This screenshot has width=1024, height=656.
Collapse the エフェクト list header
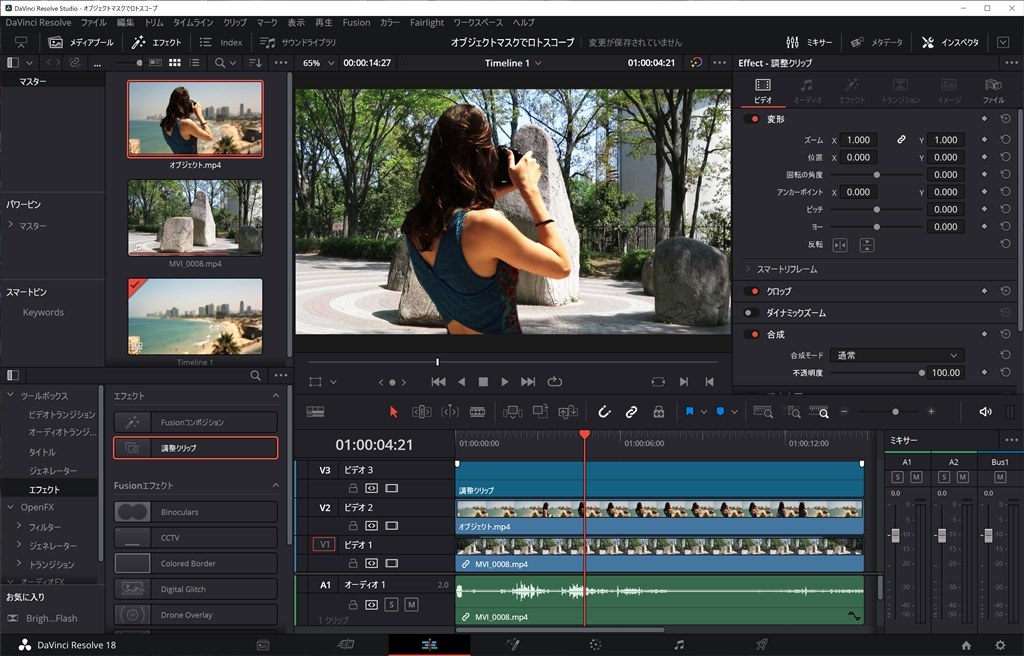[276, 395]
